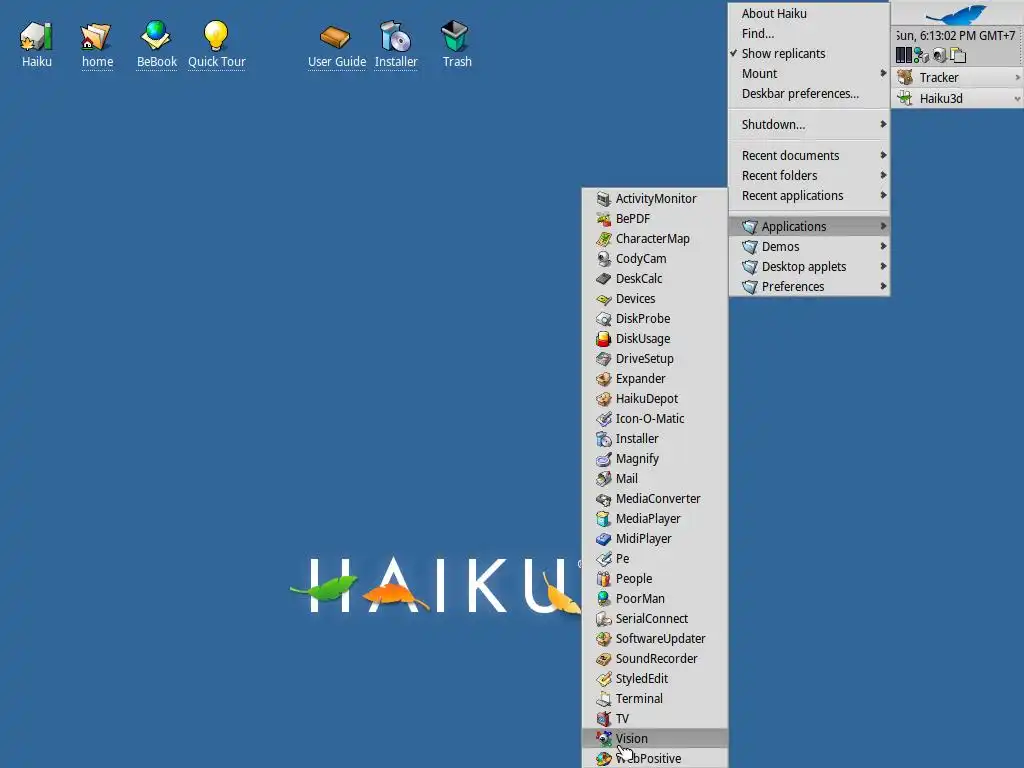
Task: Launch Installer from the Applications submenu
Action: [655, 439]
